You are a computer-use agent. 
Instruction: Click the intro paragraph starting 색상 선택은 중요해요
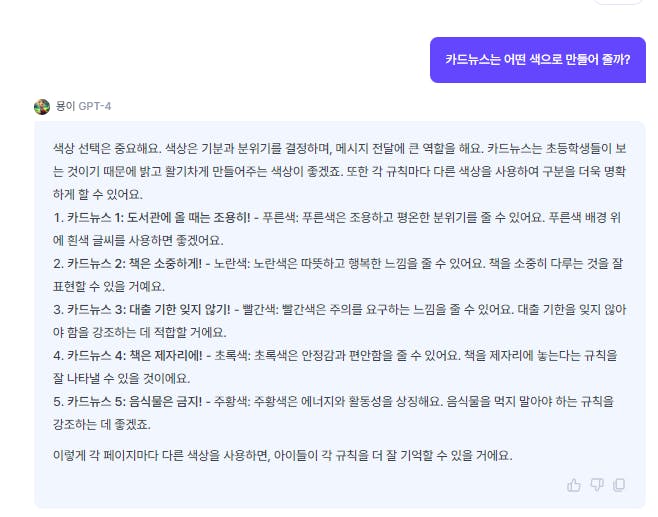pyautogui.click(x=339, y=171)
